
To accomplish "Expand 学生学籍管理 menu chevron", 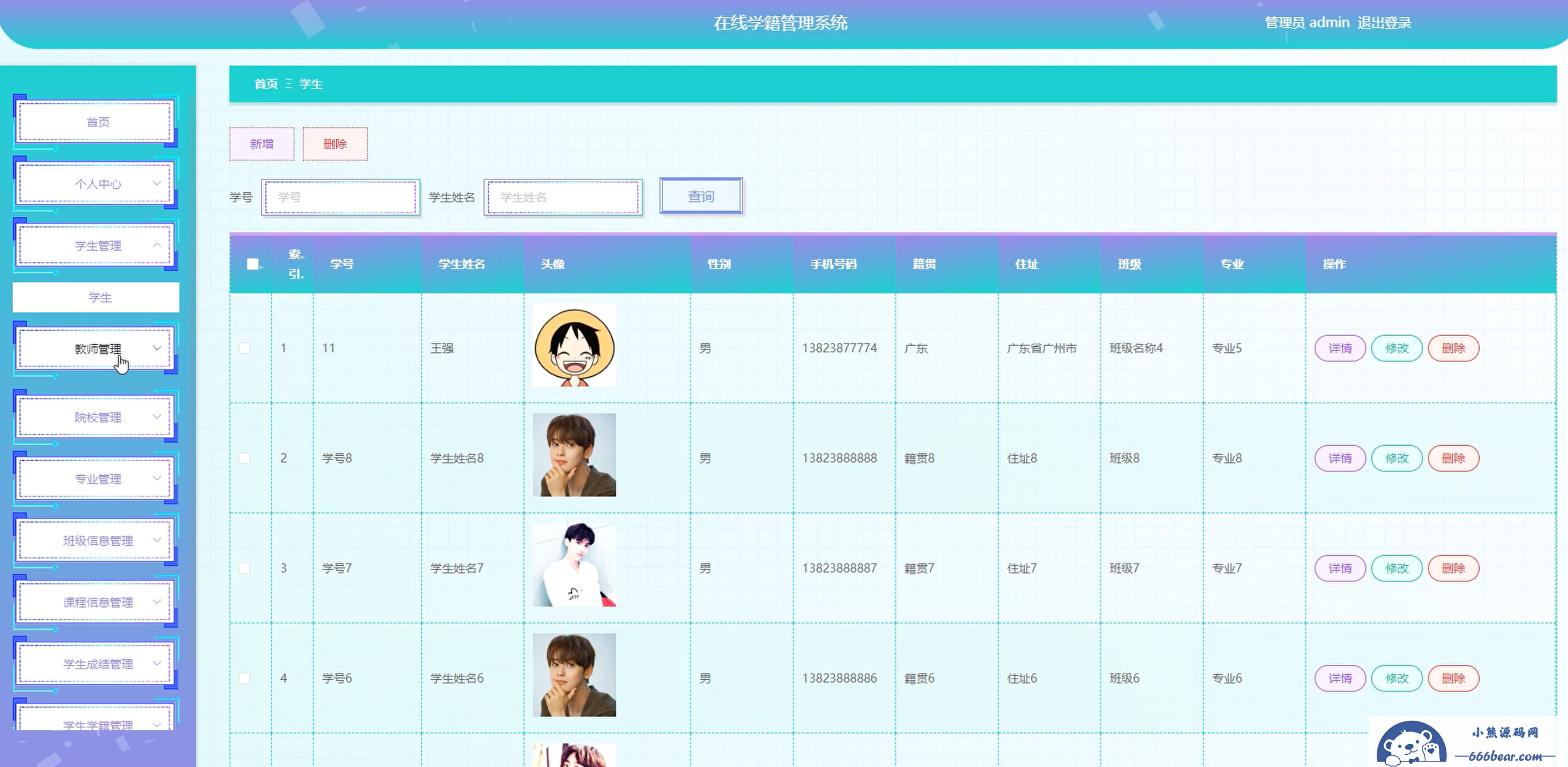I will (157, 724).
